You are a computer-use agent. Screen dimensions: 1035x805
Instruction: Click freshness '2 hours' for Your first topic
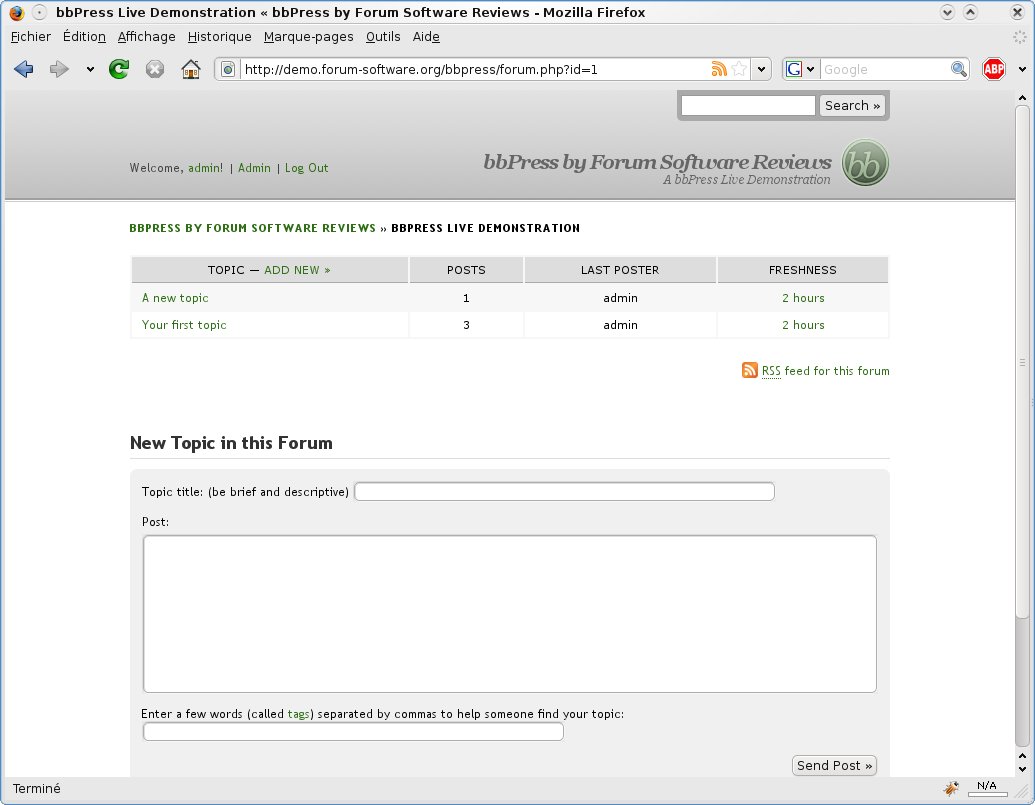(x=803, y=325)
